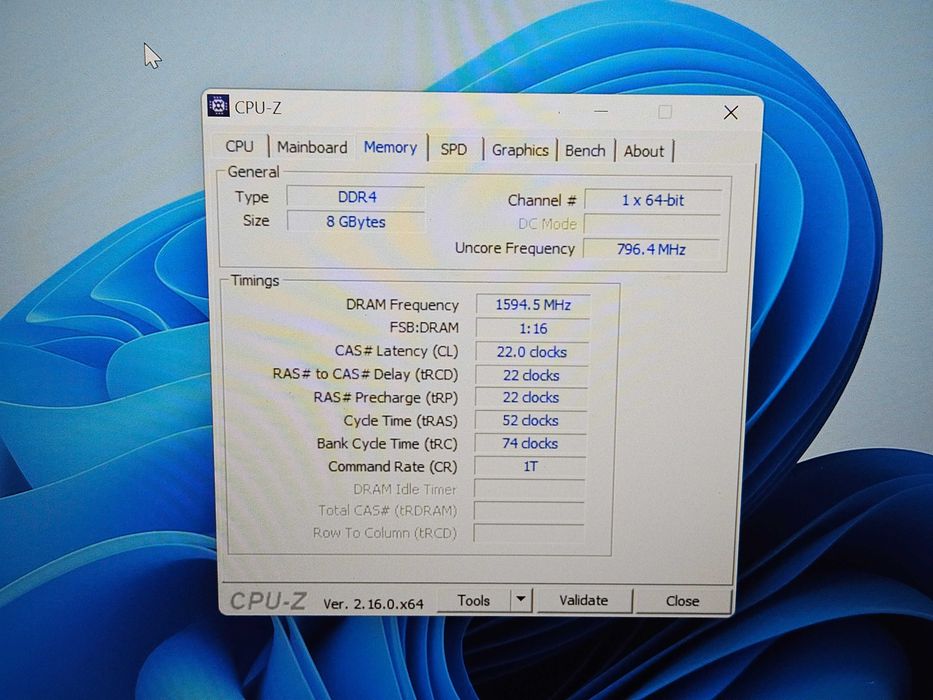Click the CPU-Z title bar text
The image size is (933, 700).
(x=258, y=108)
